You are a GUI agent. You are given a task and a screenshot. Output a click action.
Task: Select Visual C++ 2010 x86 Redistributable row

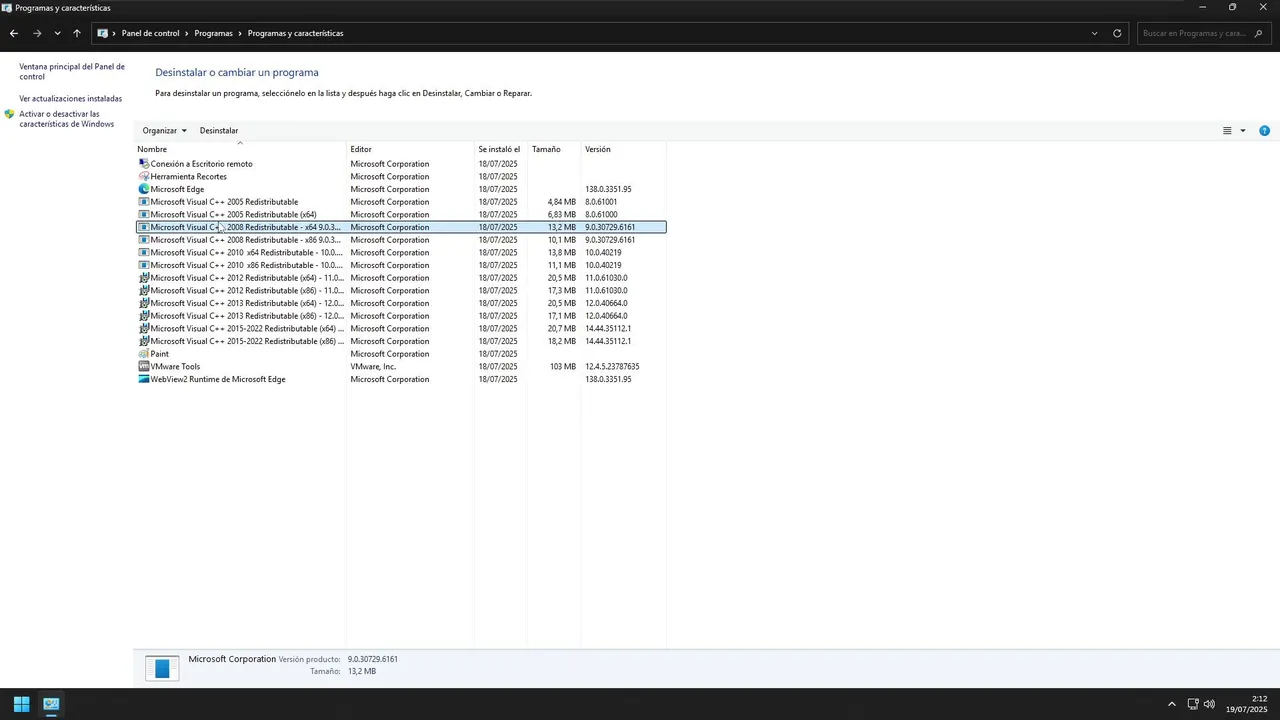401,265
